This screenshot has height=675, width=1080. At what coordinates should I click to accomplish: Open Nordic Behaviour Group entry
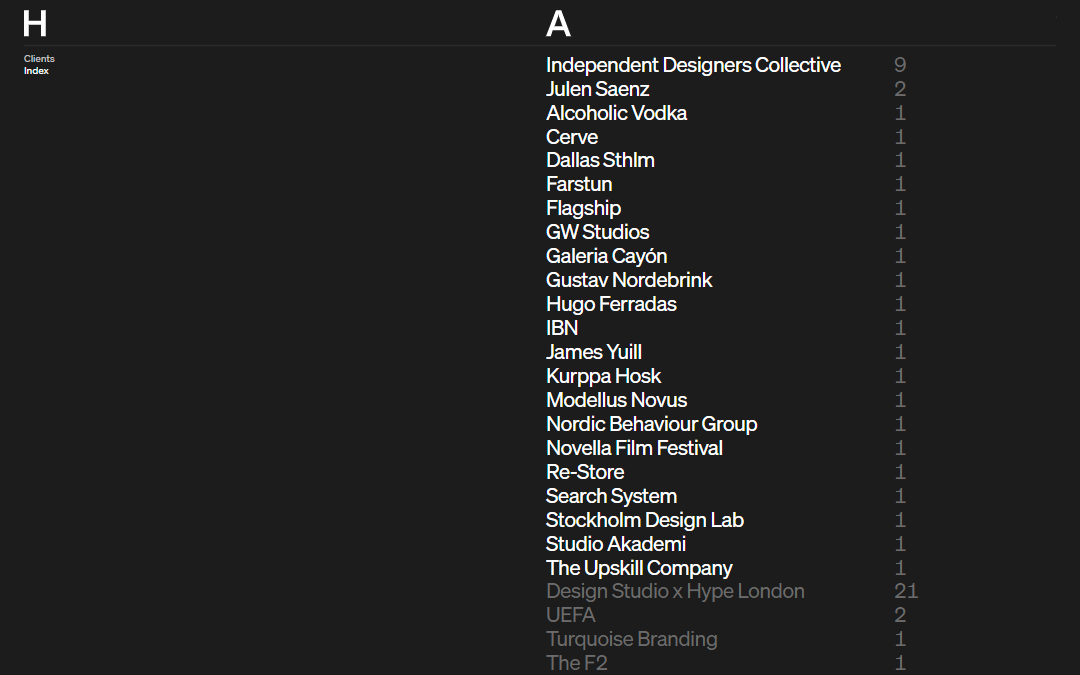651,424
